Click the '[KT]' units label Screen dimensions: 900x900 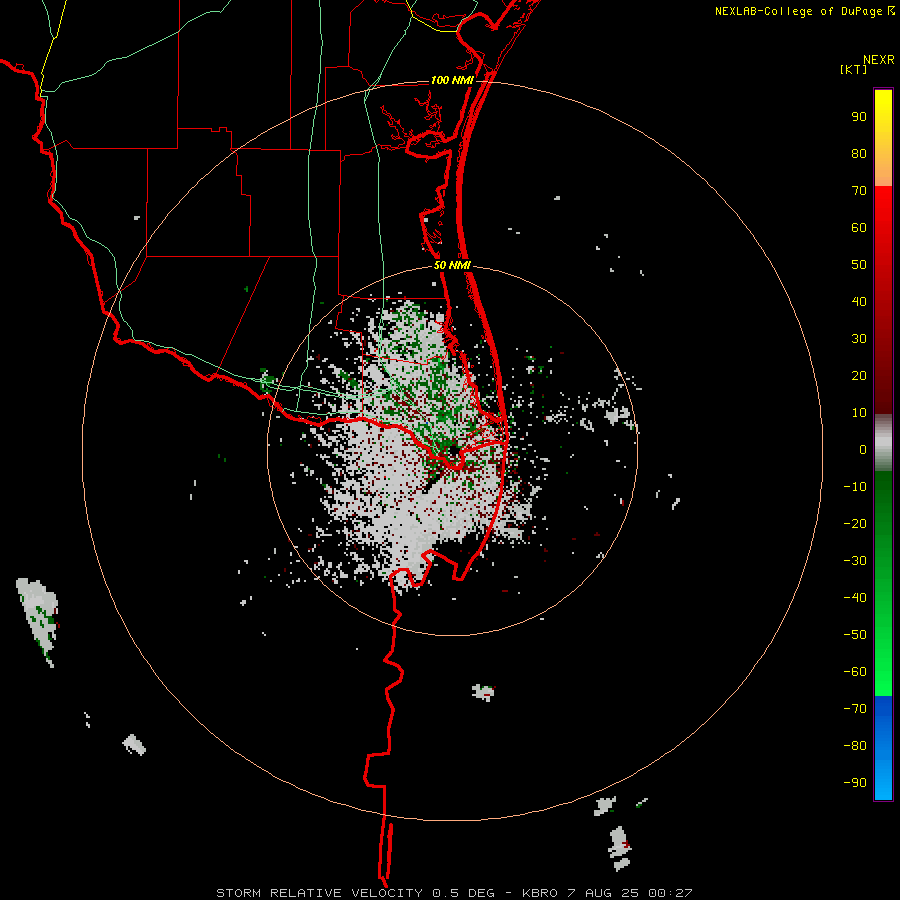tap(854, 69)
